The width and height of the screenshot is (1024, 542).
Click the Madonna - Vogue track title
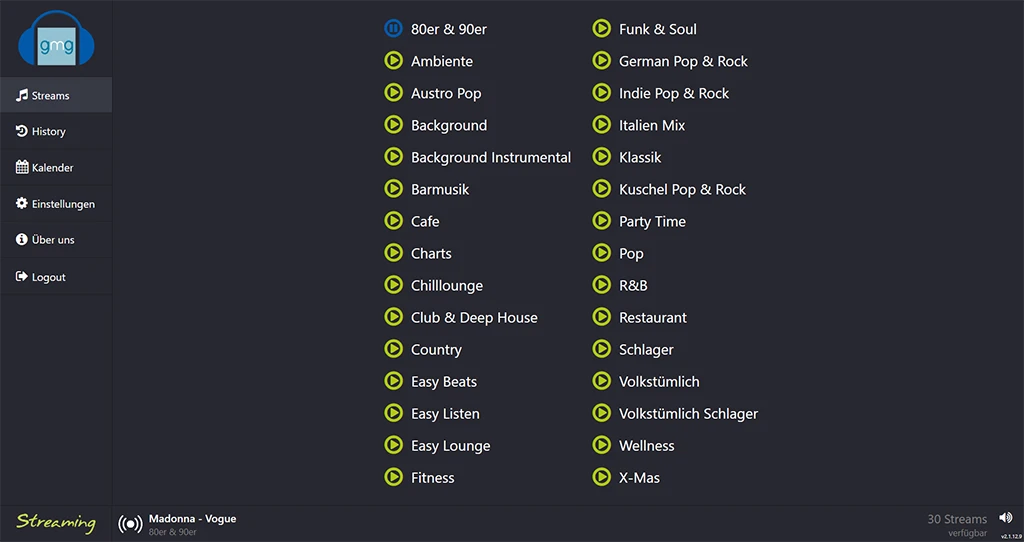[192, 519]
